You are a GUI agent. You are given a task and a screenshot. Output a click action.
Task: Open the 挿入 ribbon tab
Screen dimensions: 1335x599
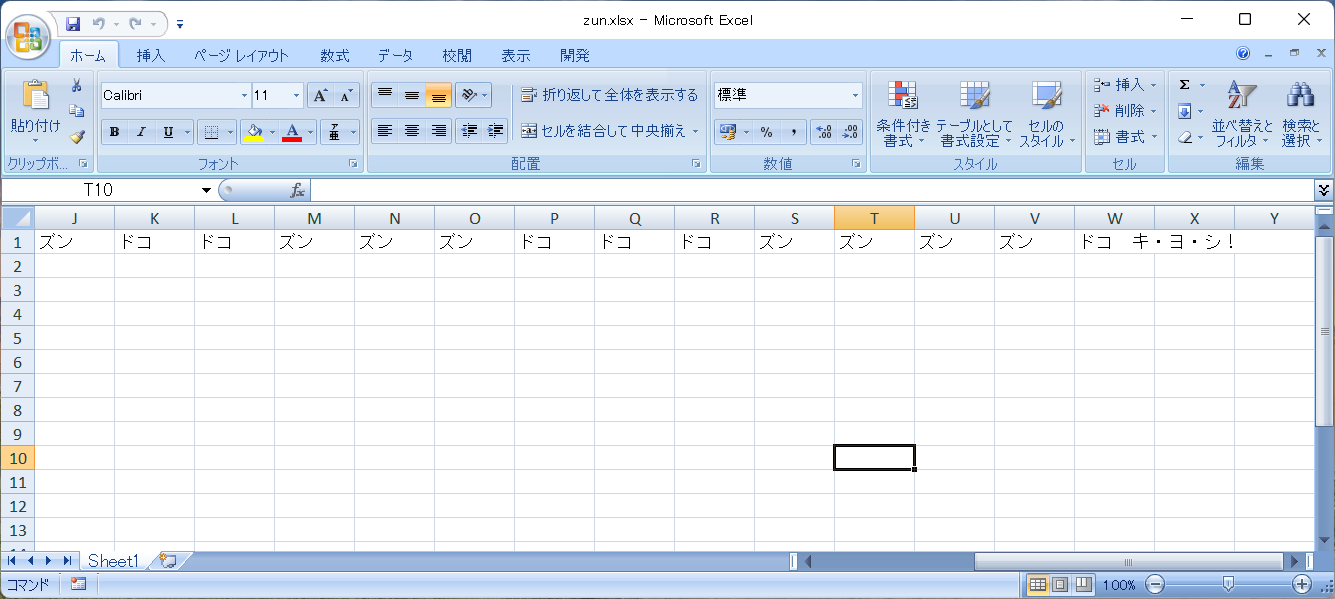(x=151, y=56)
